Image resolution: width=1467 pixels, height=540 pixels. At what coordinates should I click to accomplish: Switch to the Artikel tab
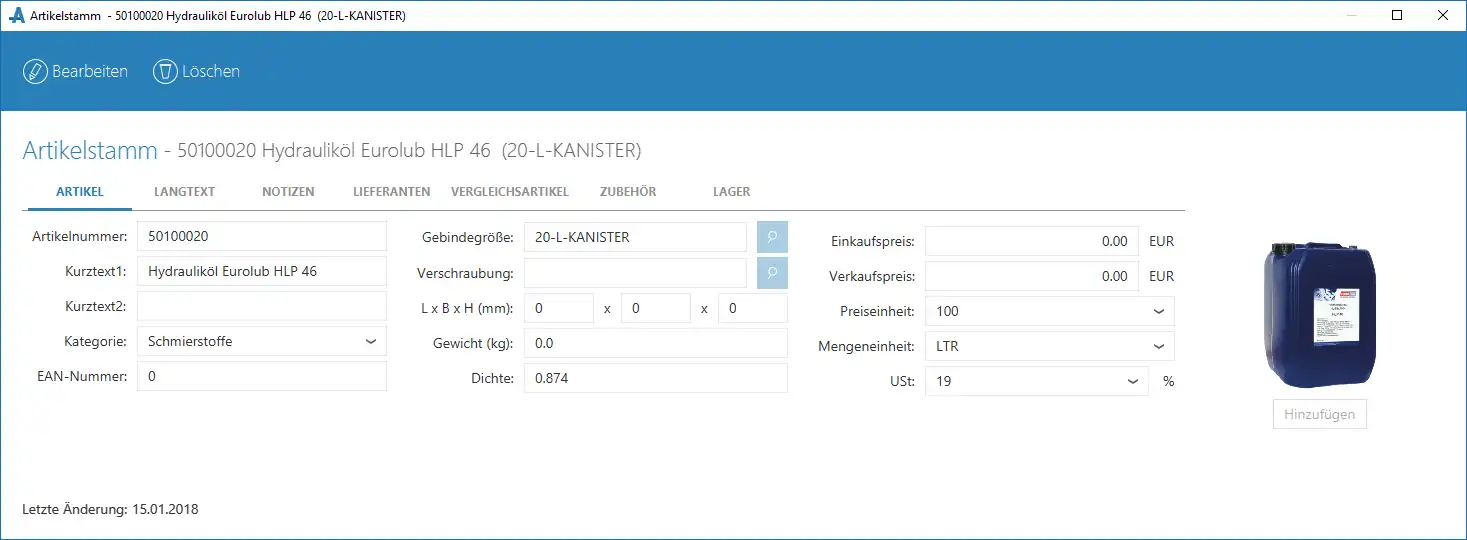pos(80,192)
